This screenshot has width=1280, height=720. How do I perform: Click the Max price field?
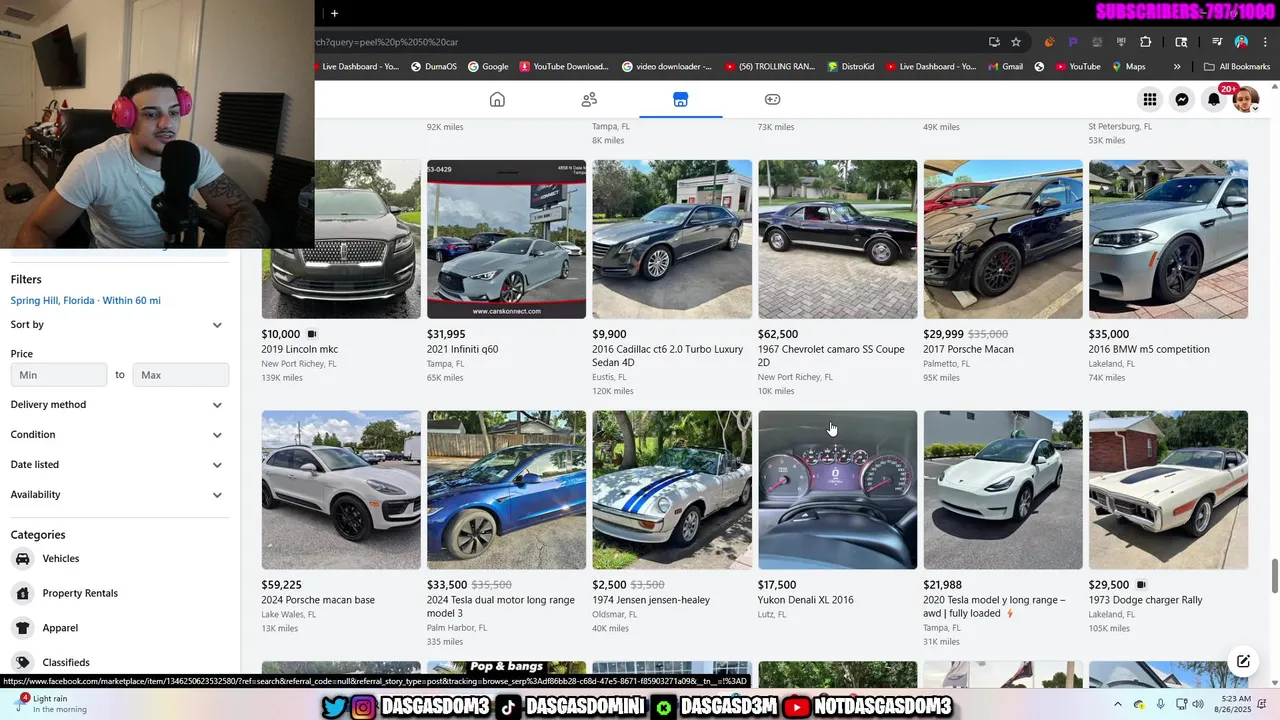coord(181,375)
